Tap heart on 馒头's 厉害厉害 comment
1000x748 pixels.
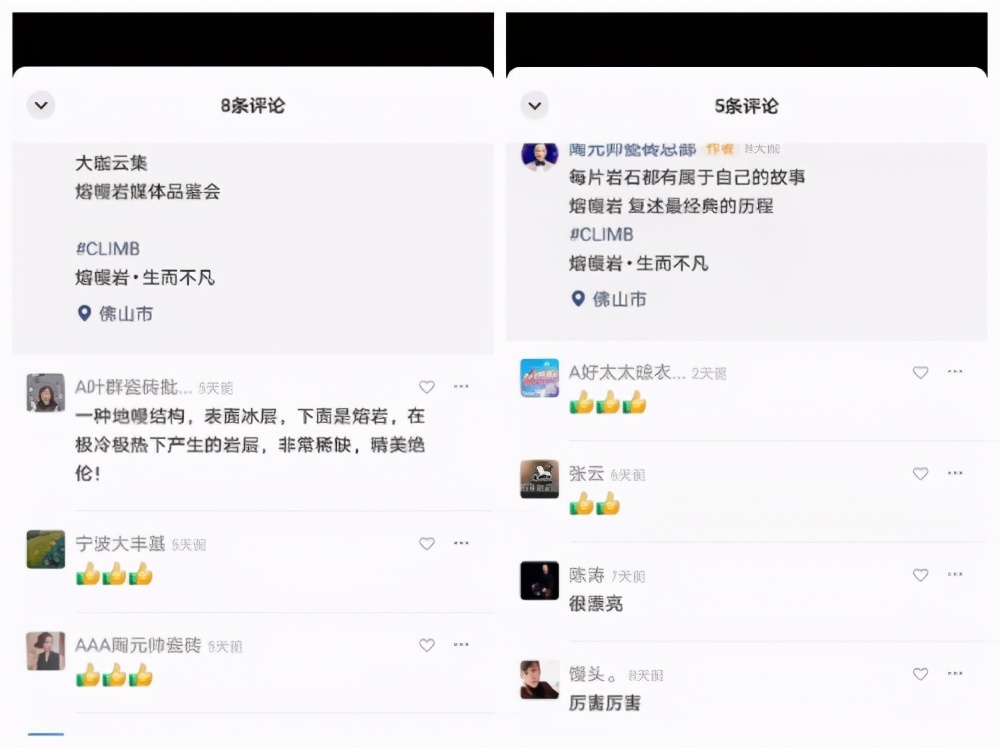tap(920, 674)
